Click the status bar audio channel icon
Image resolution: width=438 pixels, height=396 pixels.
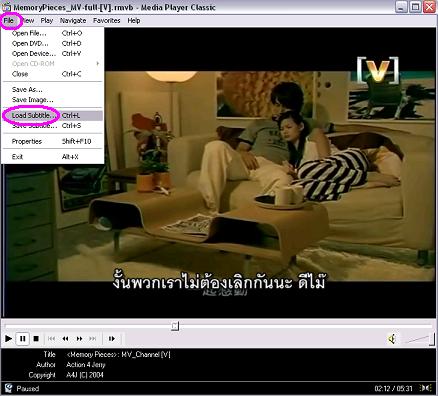(425, 388)
